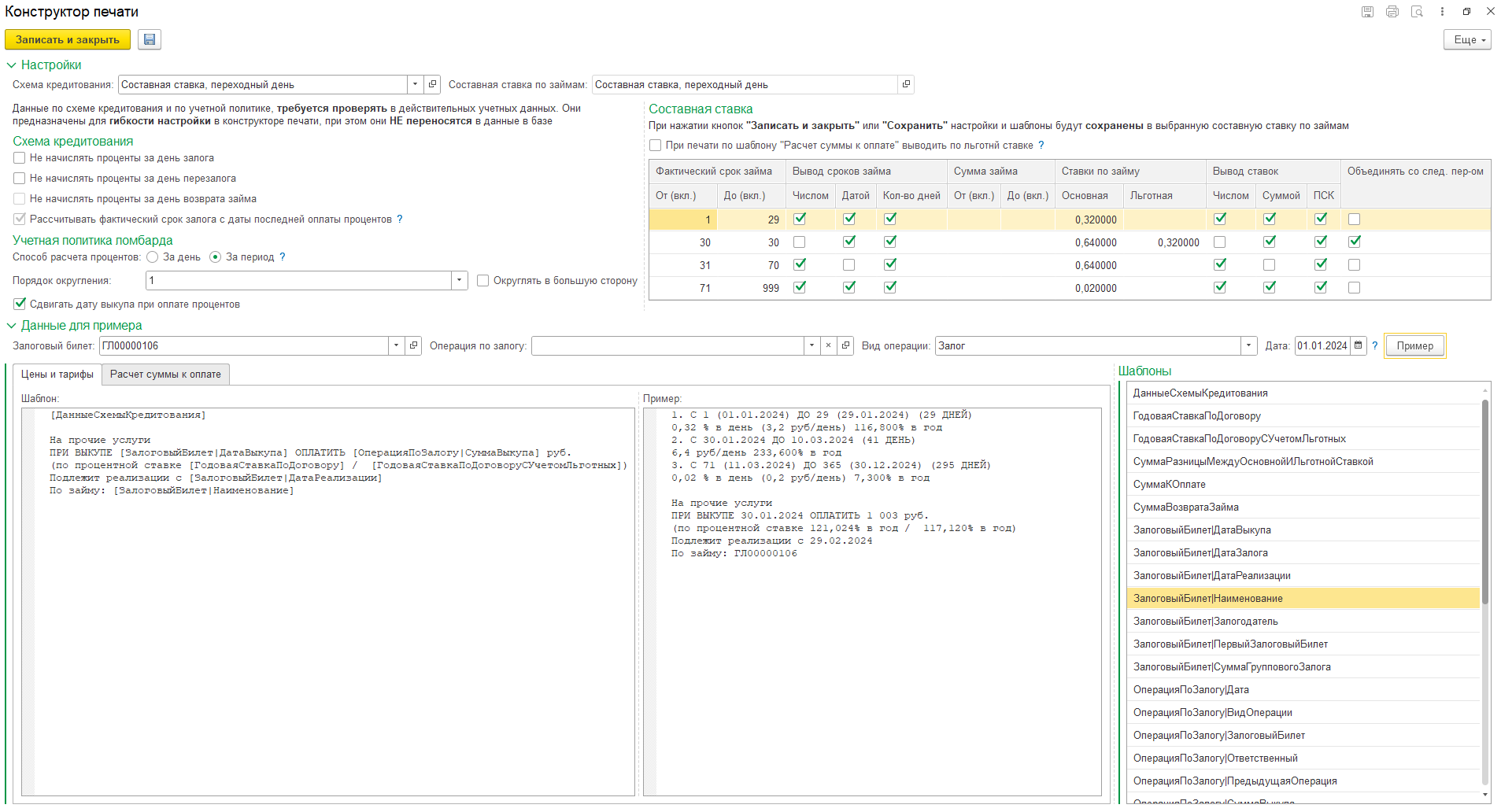
Task: Click the title bar save icon
Action: point(1368,12)
